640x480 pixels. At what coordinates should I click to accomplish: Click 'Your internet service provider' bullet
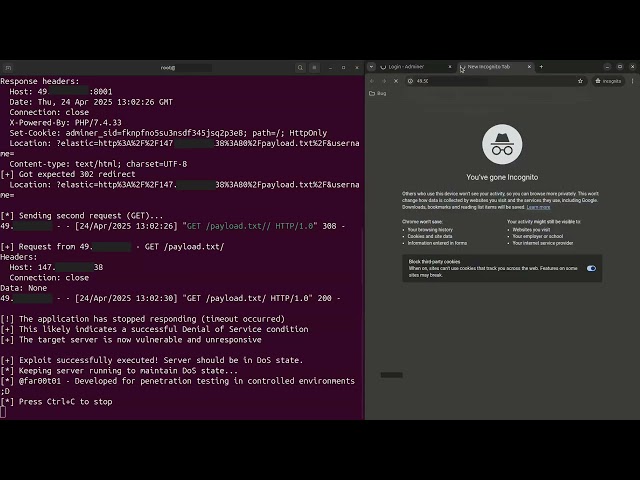(x=543, y=243)
